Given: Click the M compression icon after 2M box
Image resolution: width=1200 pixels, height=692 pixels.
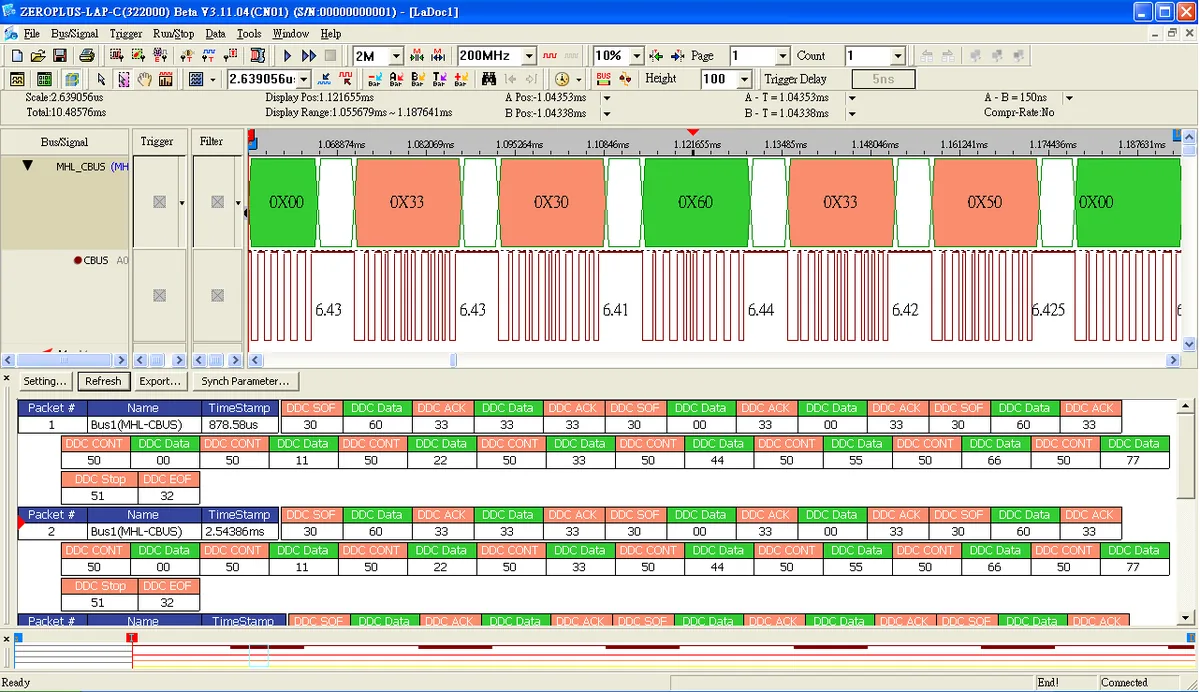Looking at the screenshot, I should [x=416, y=56].
